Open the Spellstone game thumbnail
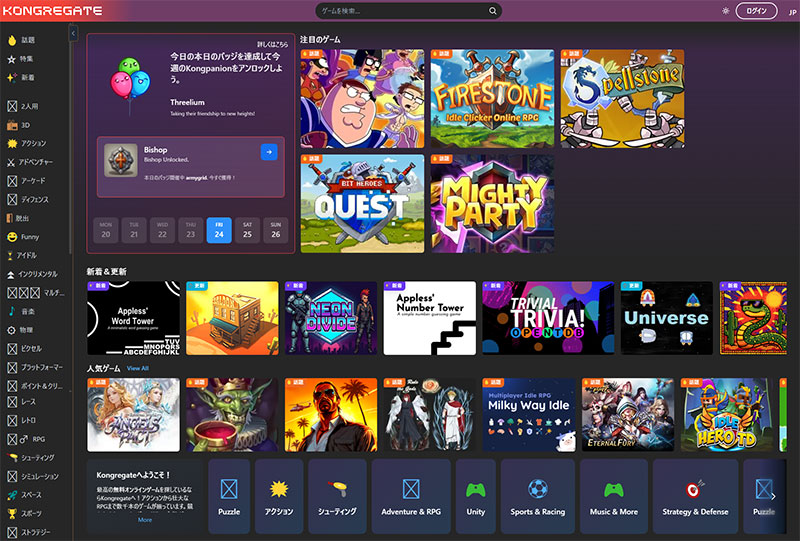Screen dimensions: 800x541 click(622, 99)
